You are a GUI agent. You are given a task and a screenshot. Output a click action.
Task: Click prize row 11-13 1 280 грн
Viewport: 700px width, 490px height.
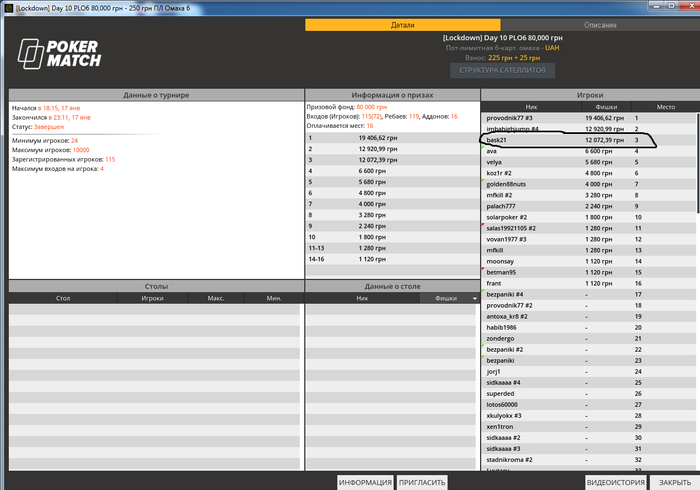tap(392, 248)
